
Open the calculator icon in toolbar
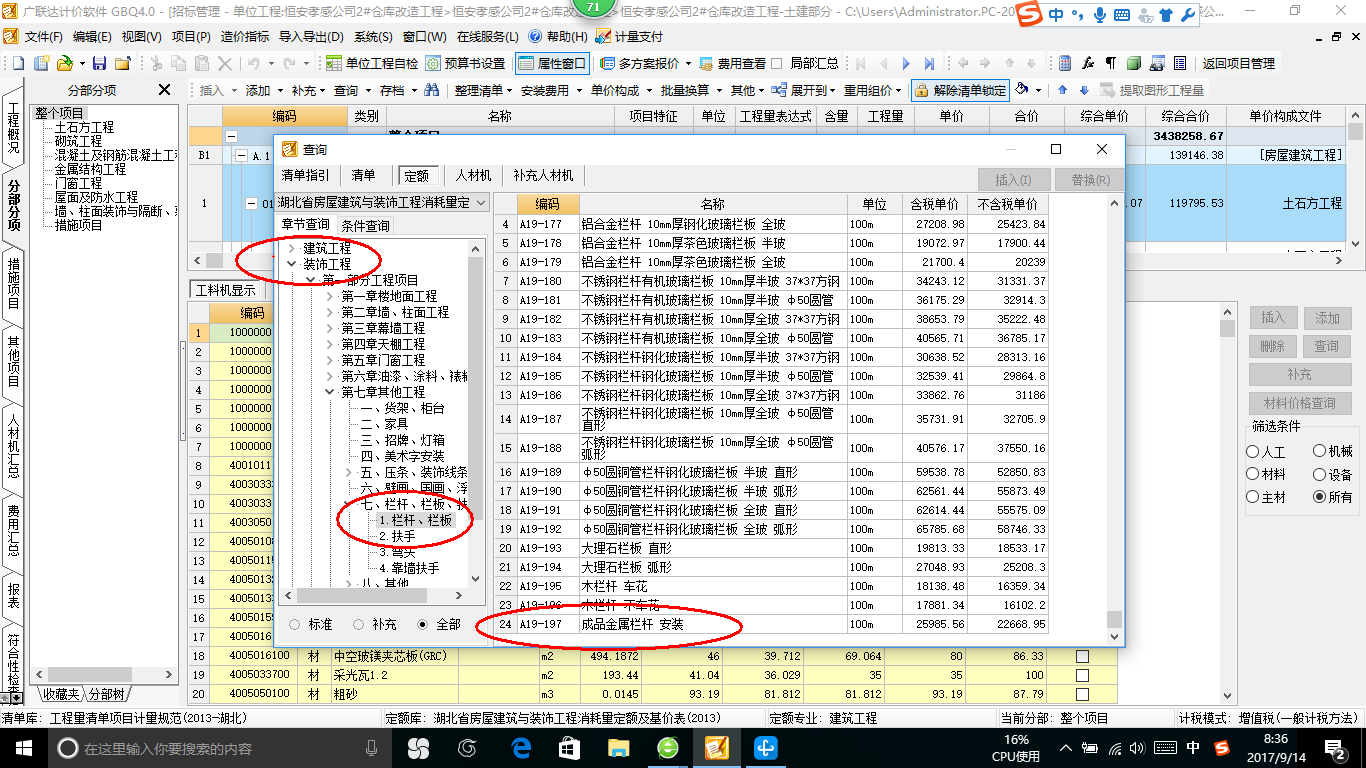tap(1065, 63)
